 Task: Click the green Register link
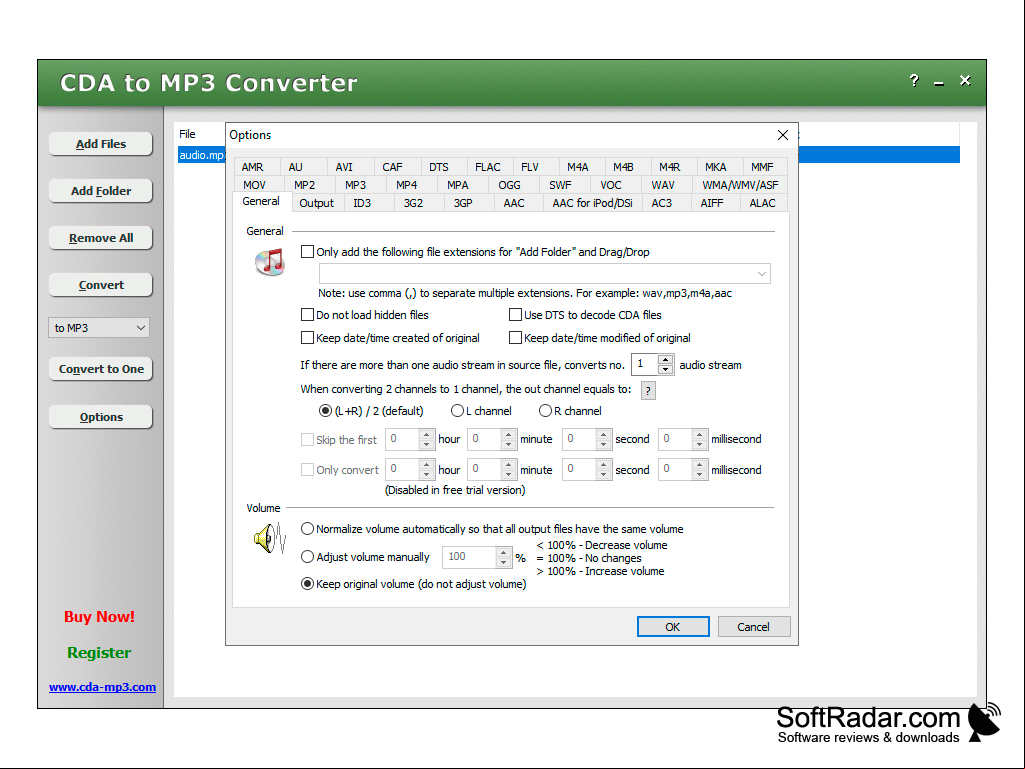(99, 653)
